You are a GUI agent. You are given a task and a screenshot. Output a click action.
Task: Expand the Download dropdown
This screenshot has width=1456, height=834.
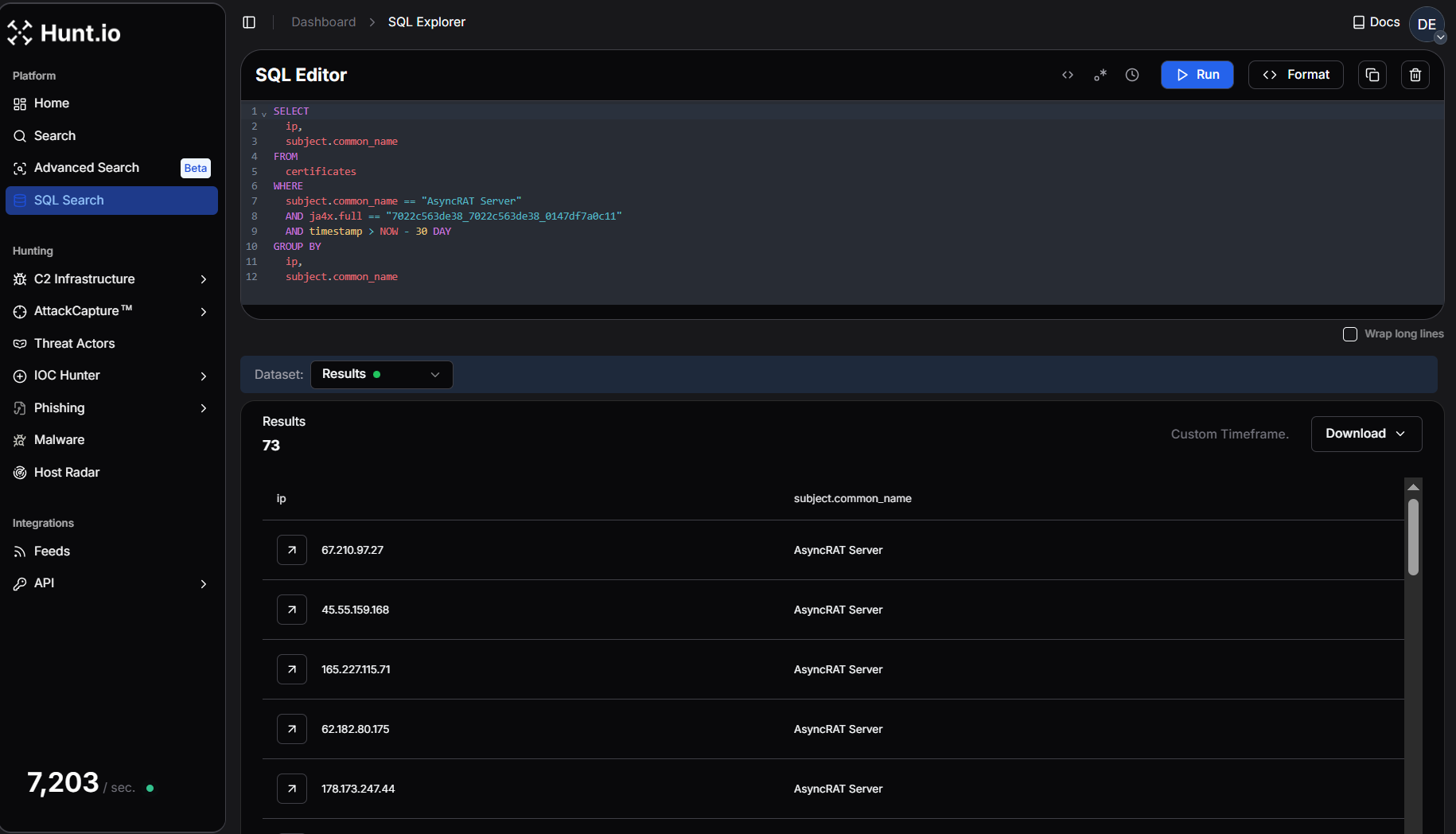click(1366, 434)
